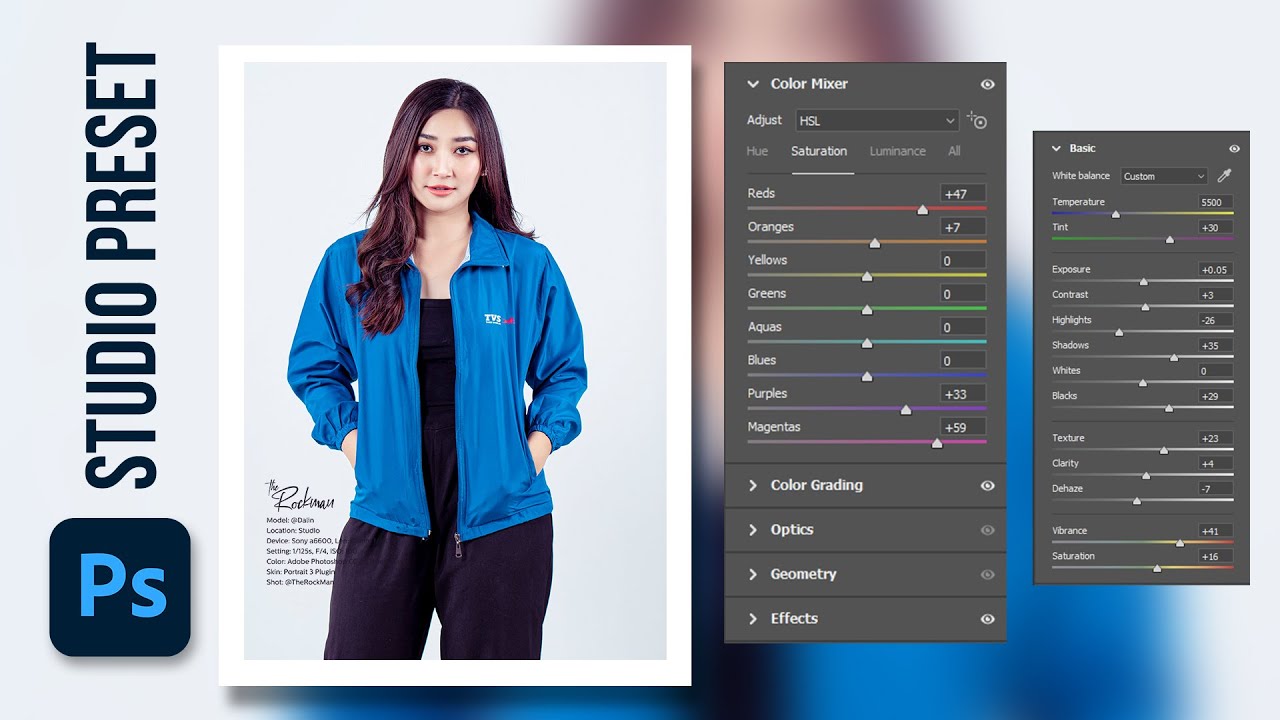This screenshot has width=1280, height=720.
Task: Click the Exposure value field +0.05
Action: [x=1215, y=270]
